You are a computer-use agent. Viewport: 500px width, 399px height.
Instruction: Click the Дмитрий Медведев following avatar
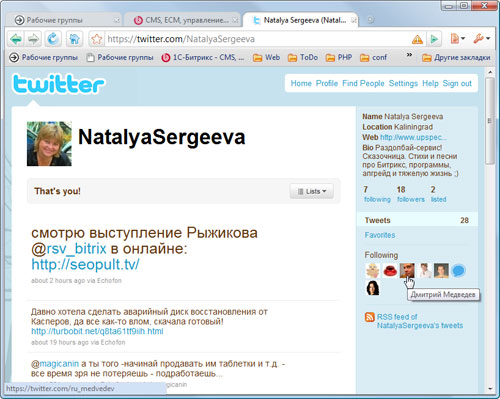pyautogui.click(x=407, y=270)
